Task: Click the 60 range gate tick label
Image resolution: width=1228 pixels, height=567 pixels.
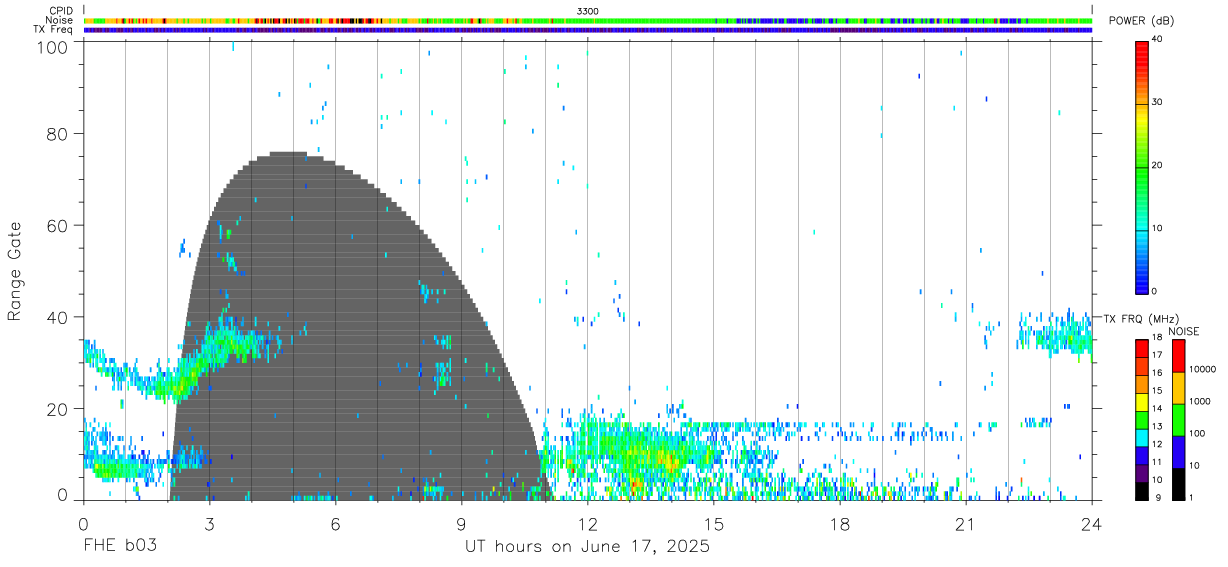Action: point(57,225)
